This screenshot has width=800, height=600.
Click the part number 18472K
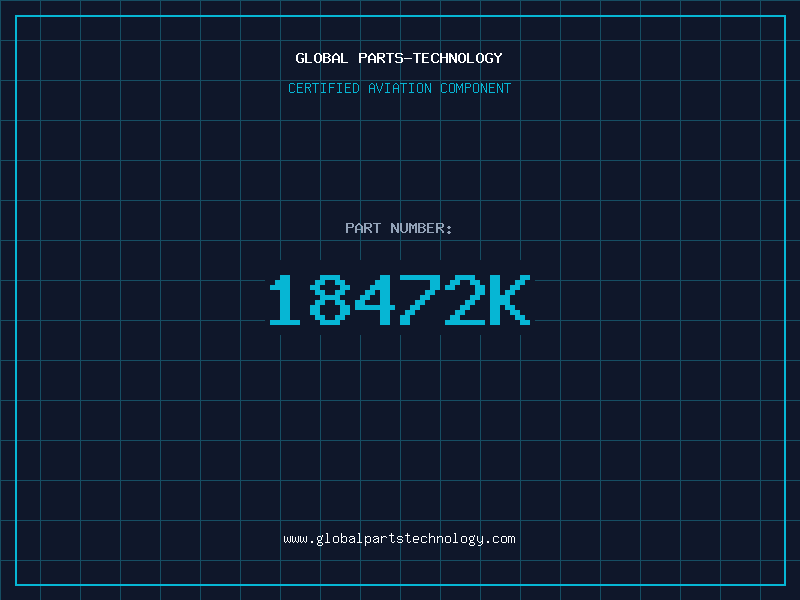tap(400, 299)
